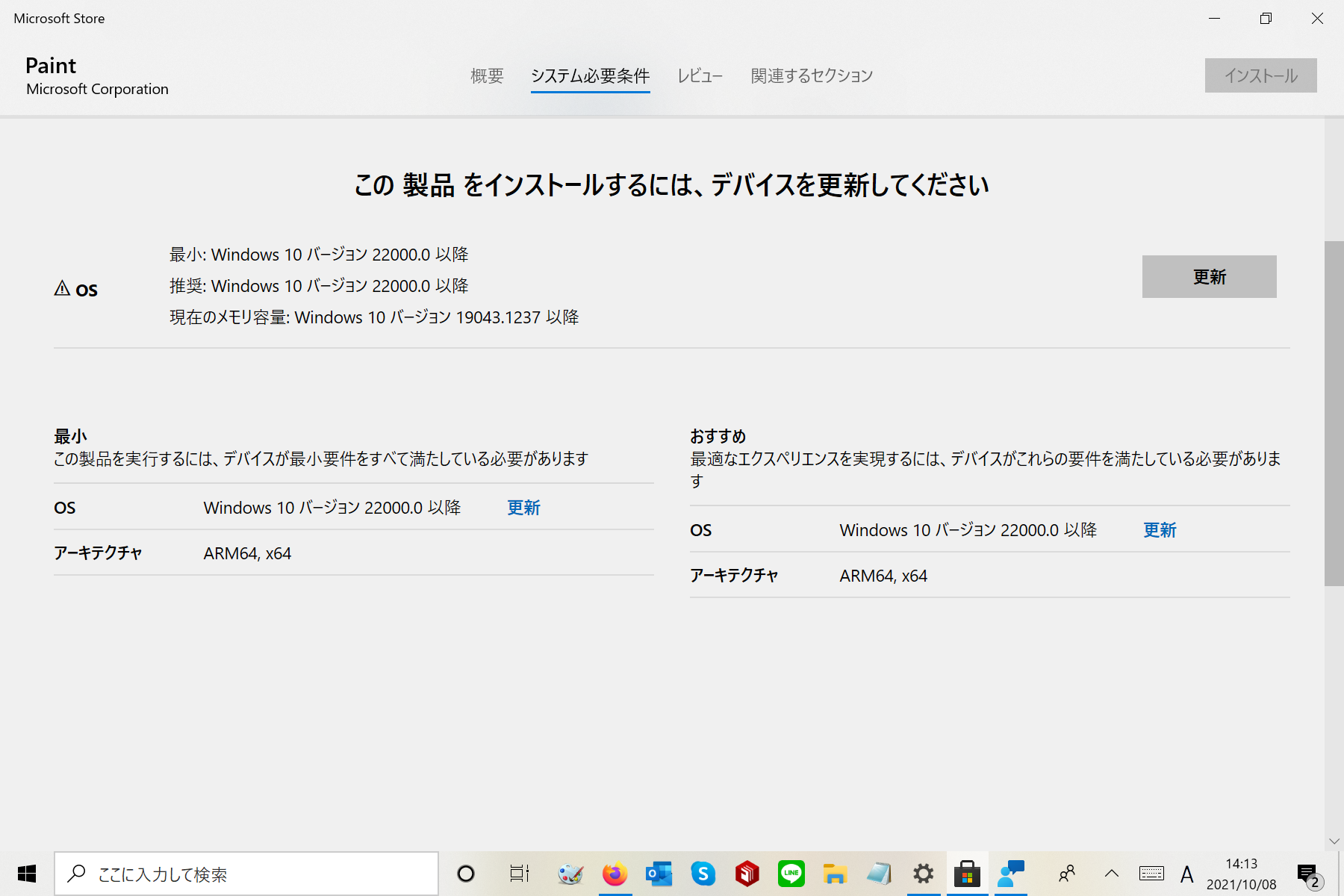1344x896 pixels.
Task: Click the search magnifier in the taskbar
Action: point(76,874)
